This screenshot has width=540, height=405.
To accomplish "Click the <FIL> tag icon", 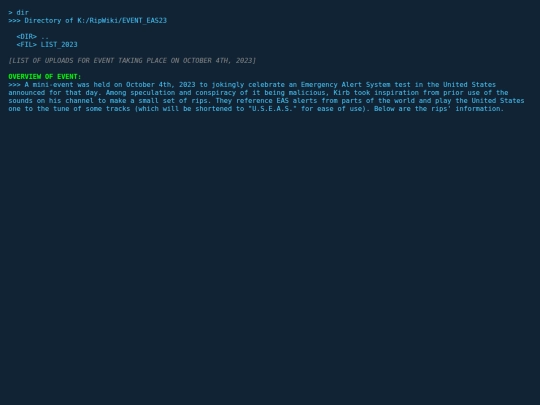I will click(x=27, y=44).
